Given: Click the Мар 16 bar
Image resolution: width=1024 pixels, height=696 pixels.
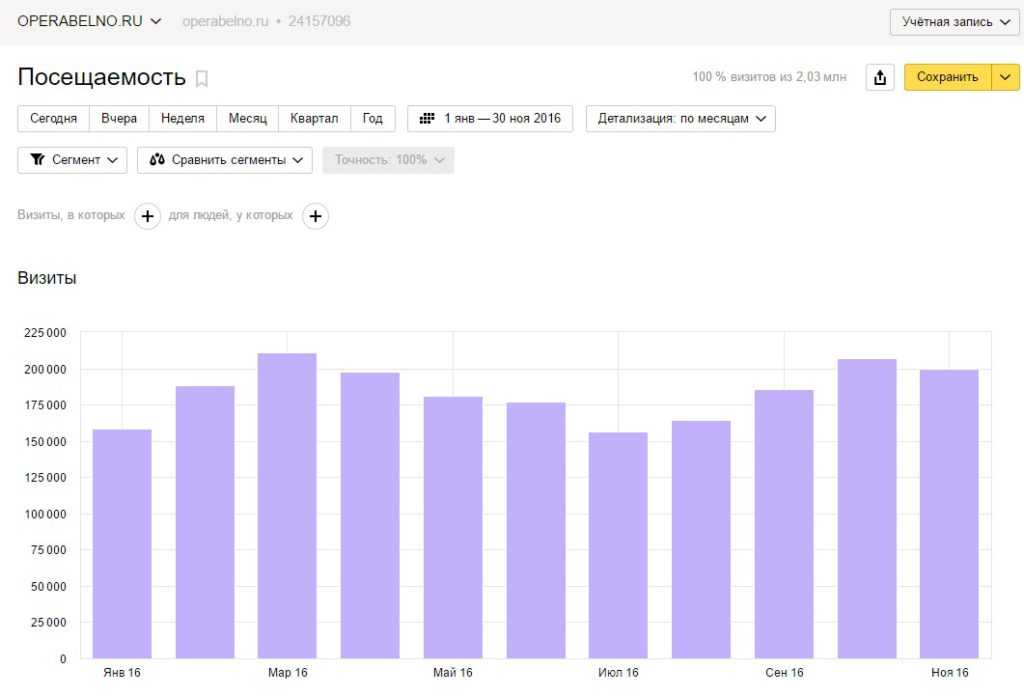Looking at the screenshot, I should pos(287,505).
